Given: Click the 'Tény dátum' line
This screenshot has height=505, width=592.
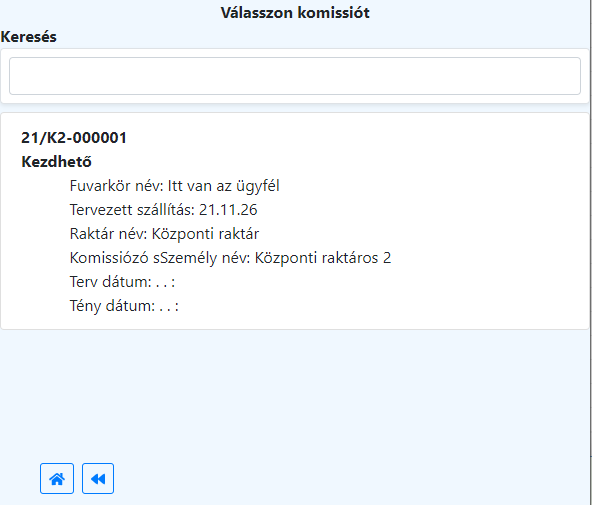Looking at the screenshot, I should pyautogui.click(x=124, y=306).
